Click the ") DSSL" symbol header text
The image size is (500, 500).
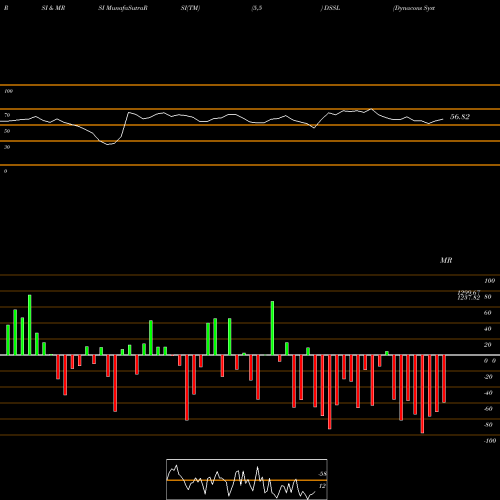[x=330, y=8]
